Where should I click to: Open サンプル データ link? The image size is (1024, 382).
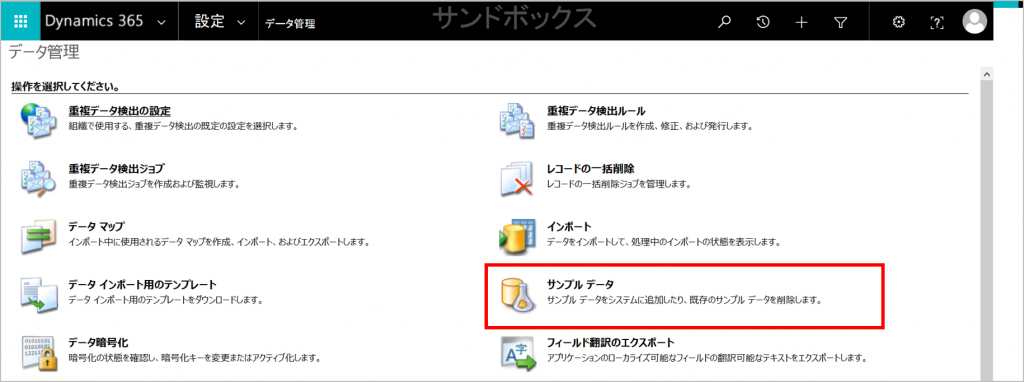pos(580,285)
